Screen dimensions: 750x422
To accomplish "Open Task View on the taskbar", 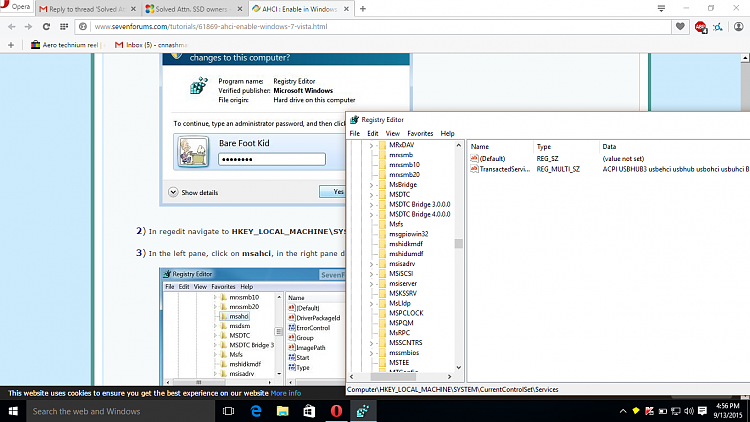I will 229,411.
